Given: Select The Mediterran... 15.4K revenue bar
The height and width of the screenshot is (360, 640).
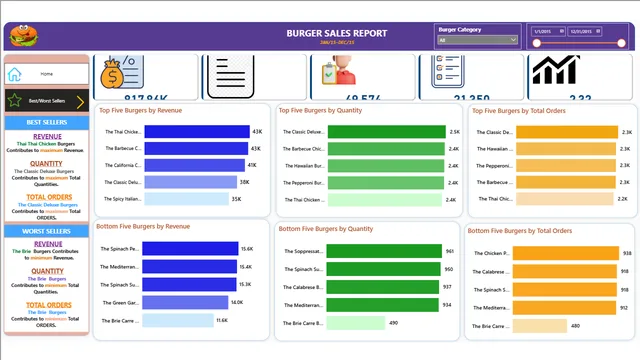Looking at the screenshot, I should click(189, 267).
